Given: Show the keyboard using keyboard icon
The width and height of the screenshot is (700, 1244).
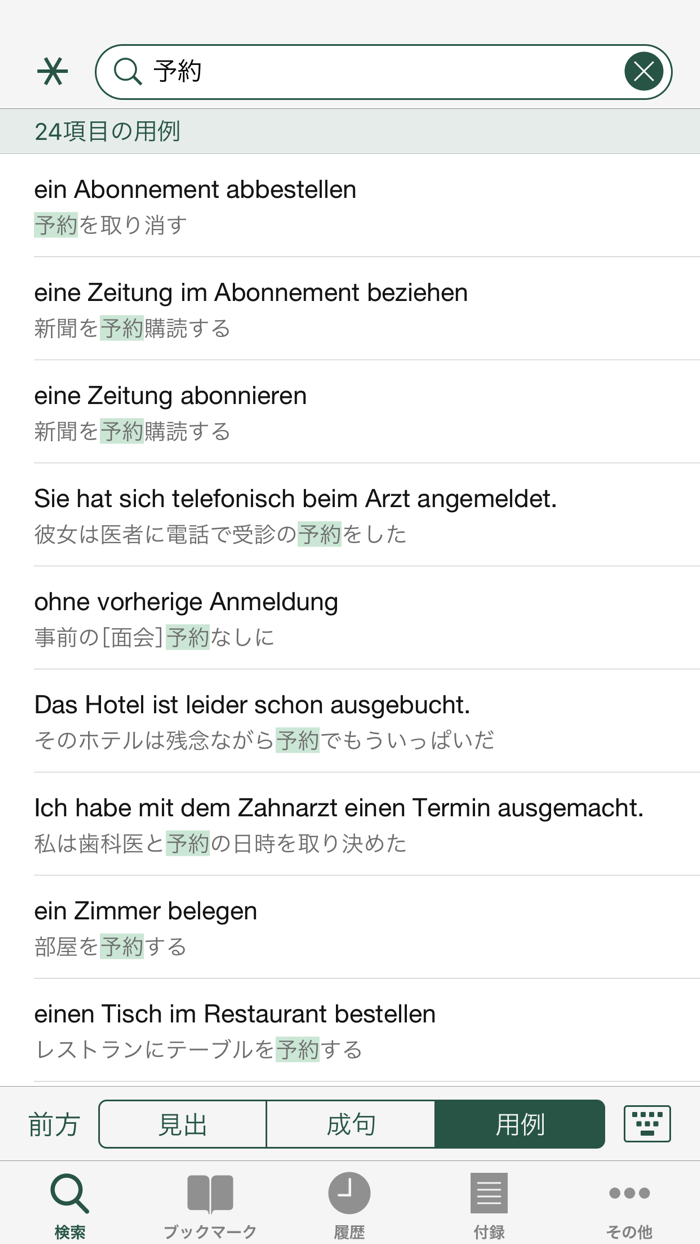Looking at the screenshot, I should pyautogui.click(x=647, y=1124).
